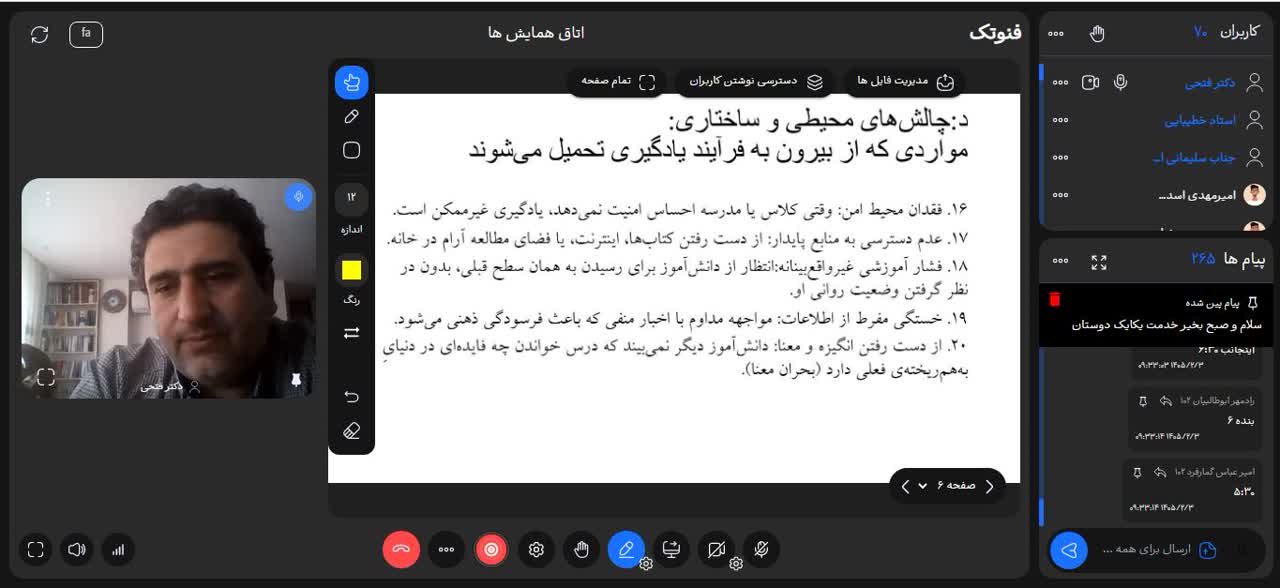Open room settings gear in bottom bar
The height and width of the screenshot is (588, 1280).
point(536,549)
